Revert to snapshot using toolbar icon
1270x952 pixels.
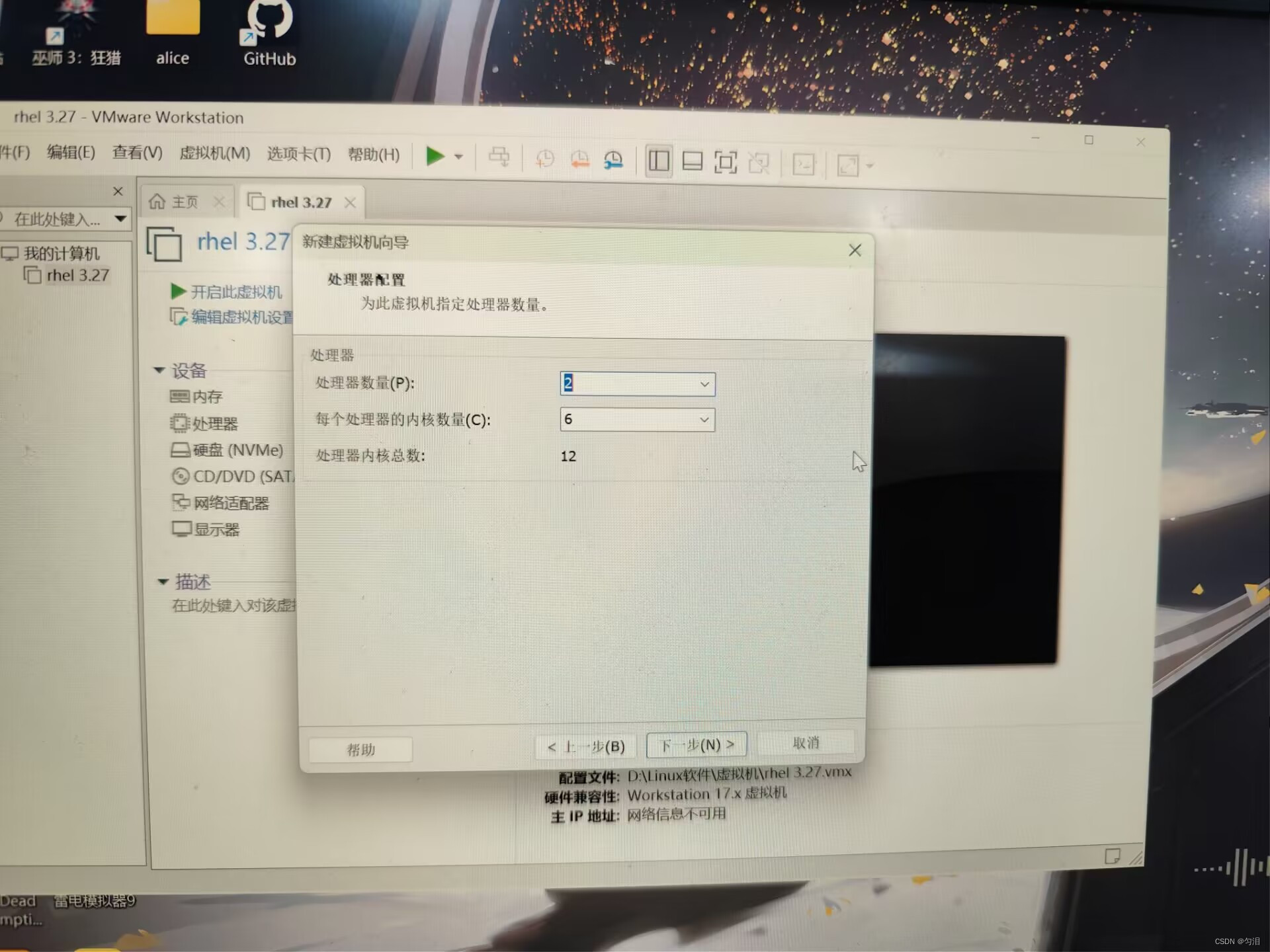[x=579, y=159]
